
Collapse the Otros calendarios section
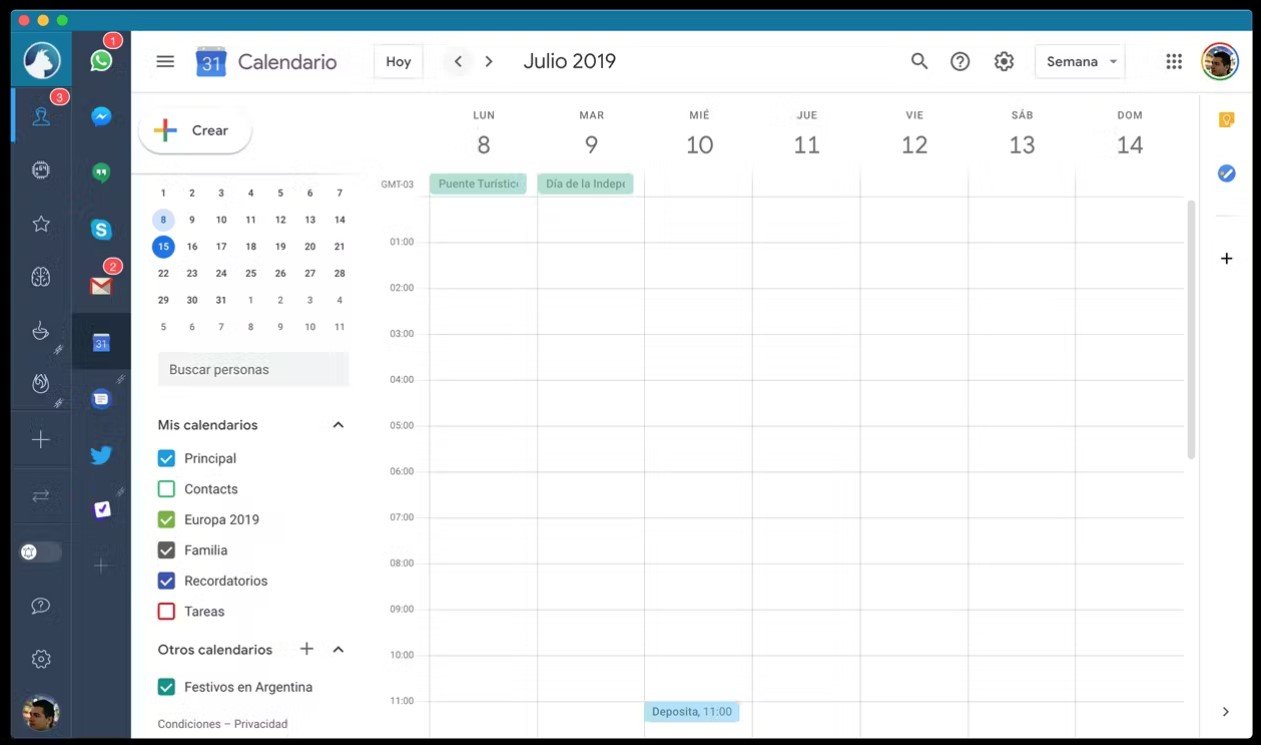tap(338, 650)
